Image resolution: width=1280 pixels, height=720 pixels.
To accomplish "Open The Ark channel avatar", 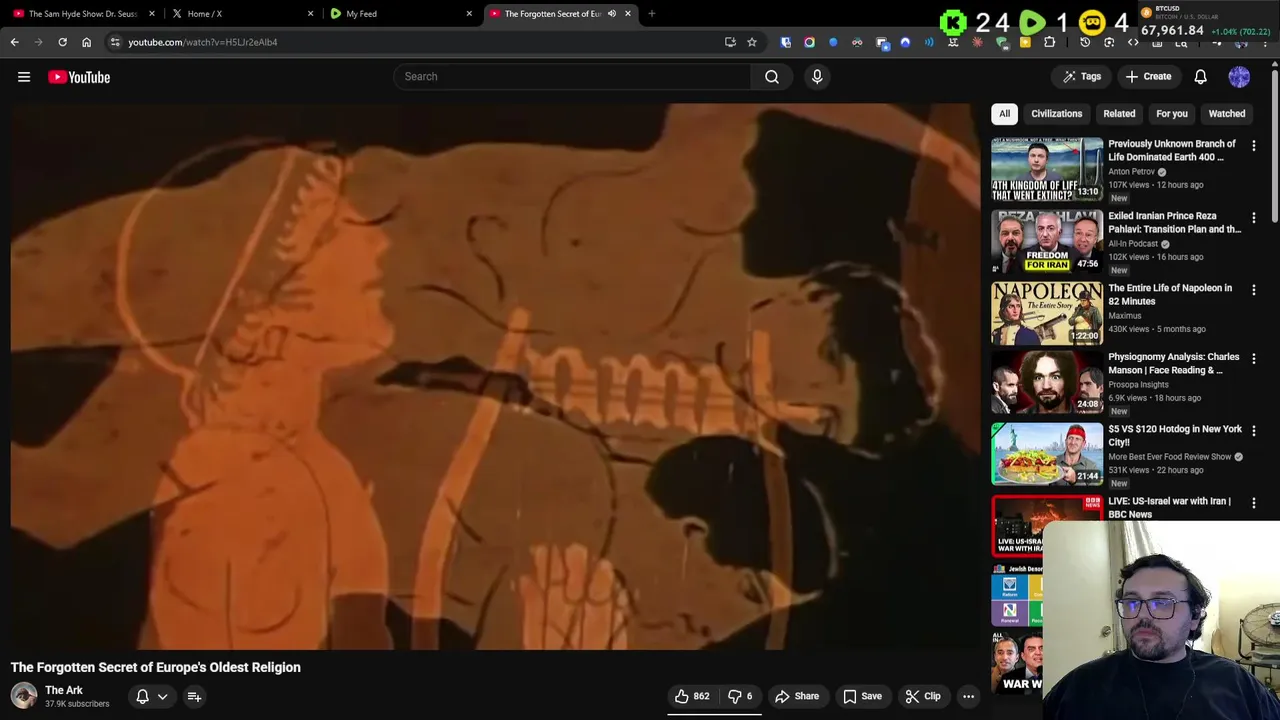I will (x=24, y=696).
